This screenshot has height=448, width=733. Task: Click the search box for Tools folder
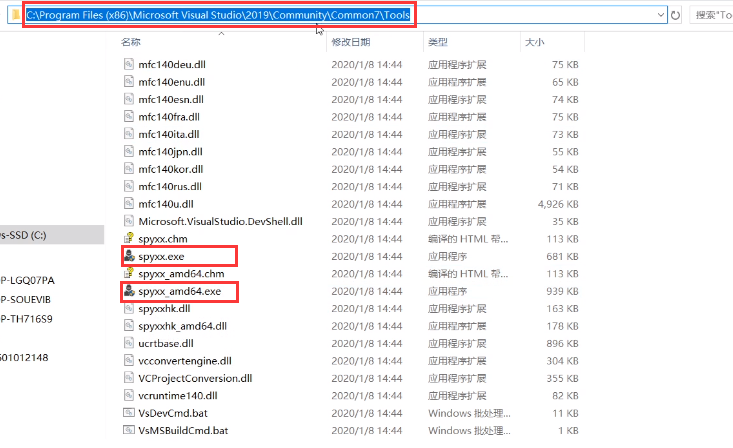pos(711,15)
